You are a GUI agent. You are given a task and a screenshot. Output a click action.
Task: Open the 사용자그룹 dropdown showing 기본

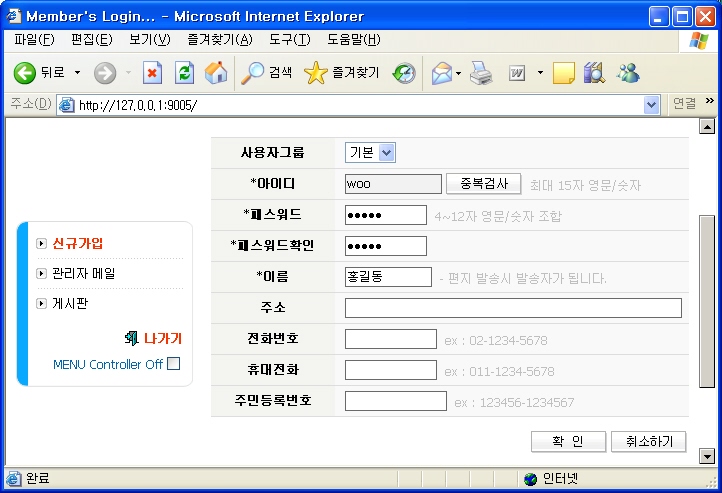[371, 152]
